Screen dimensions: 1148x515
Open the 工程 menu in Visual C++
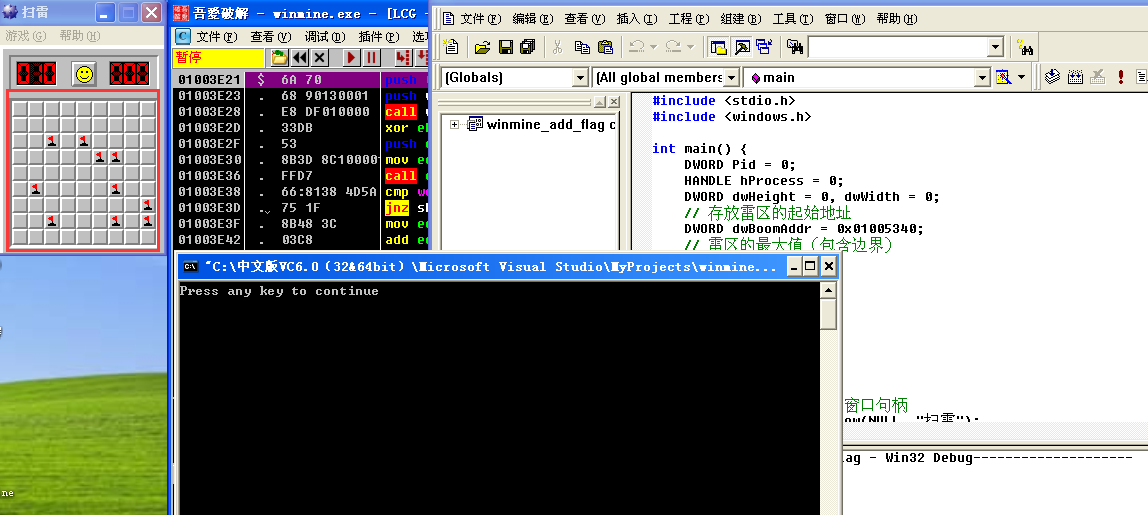(689, 19)
